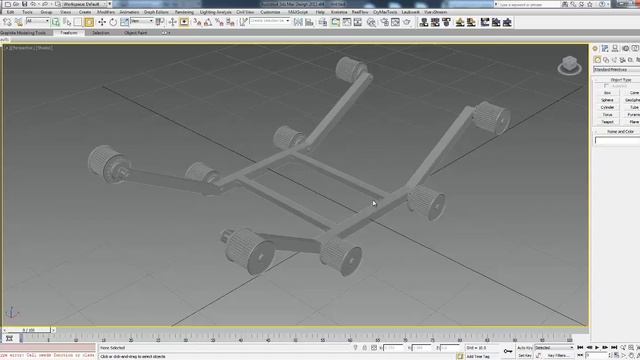Screen dimensions: 640x360
Task: Click the Select and Link icon
Action: pyautogui.click(x=7, y=22)
